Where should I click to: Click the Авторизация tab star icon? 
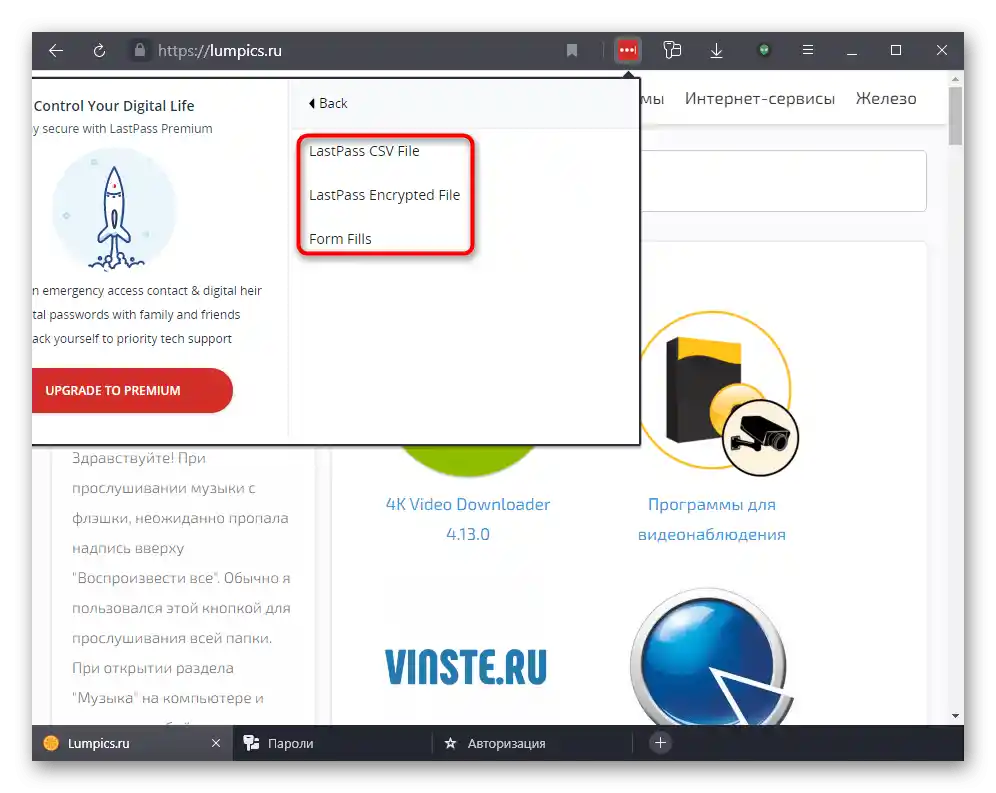click(450, 743)
